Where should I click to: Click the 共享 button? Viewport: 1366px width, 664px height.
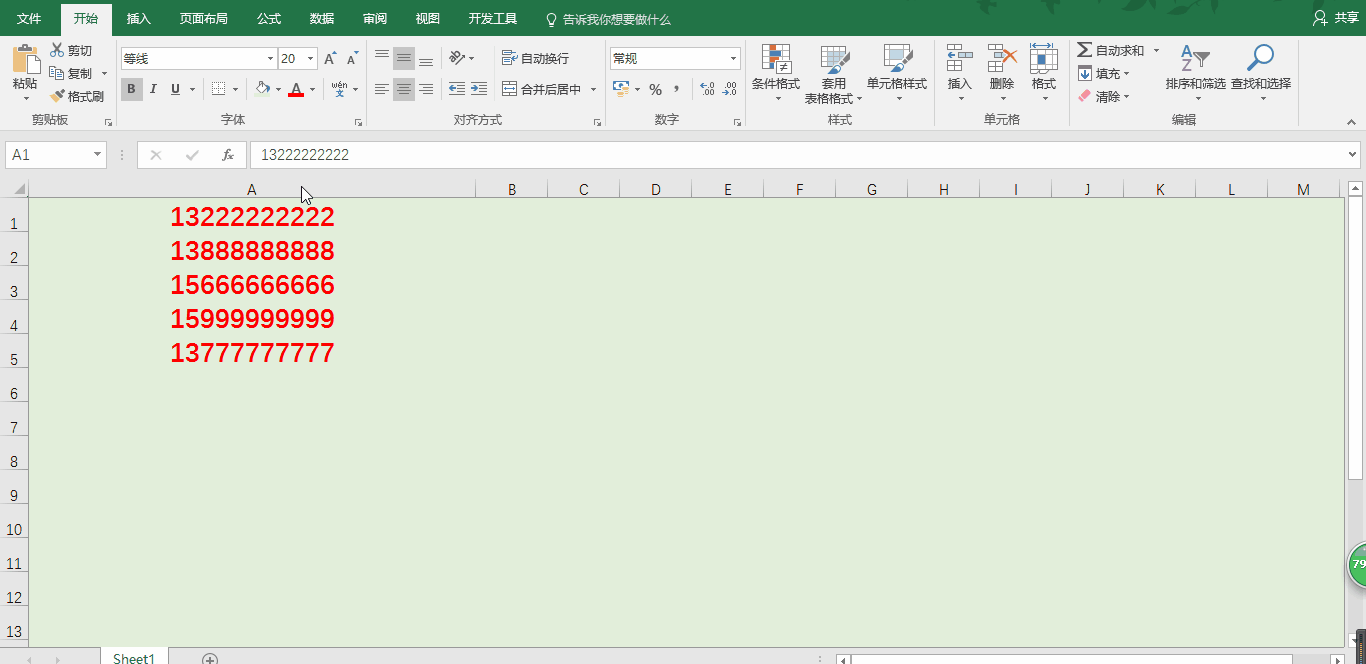coord(1337,17)
